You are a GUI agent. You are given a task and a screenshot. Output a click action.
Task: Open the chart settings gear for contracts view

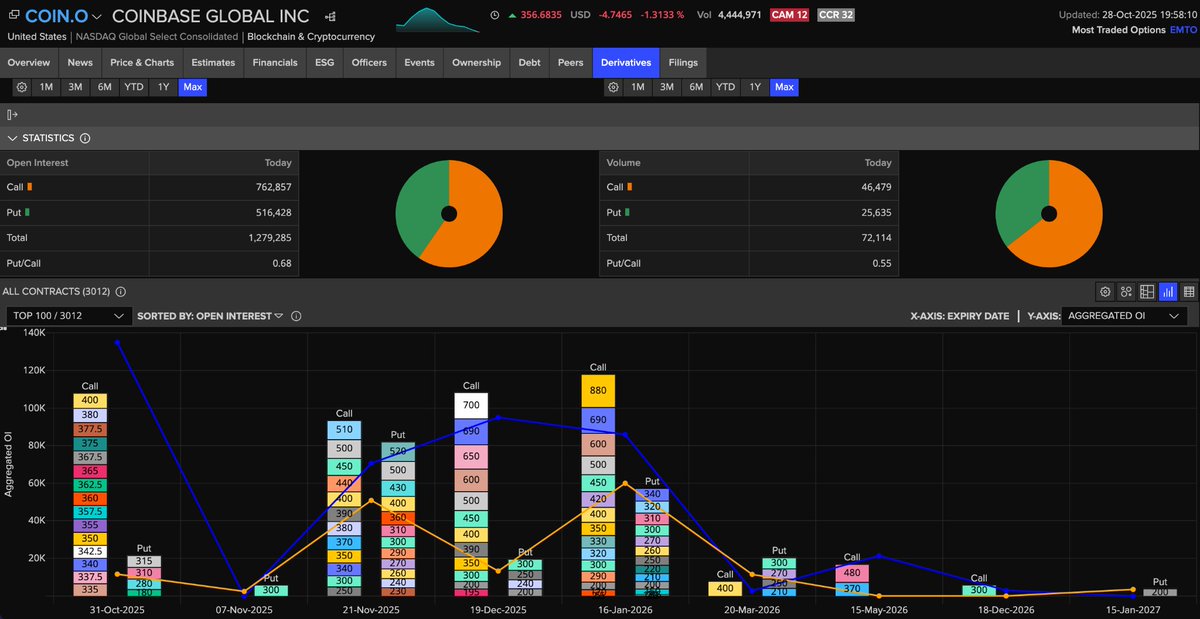point(1105,291)
